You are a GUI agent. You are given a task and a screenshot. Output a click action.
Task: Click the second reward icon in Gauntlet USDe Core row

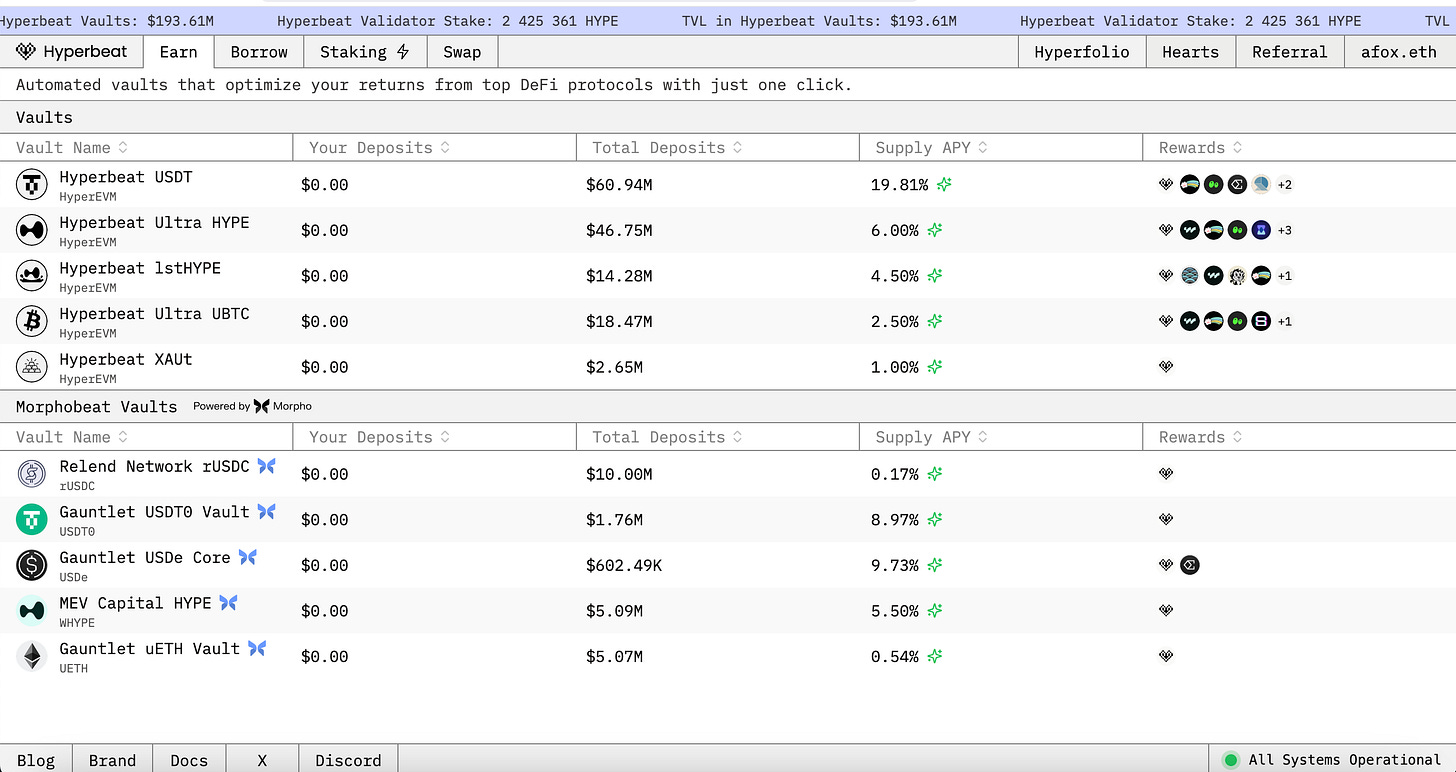(1190, 565)
